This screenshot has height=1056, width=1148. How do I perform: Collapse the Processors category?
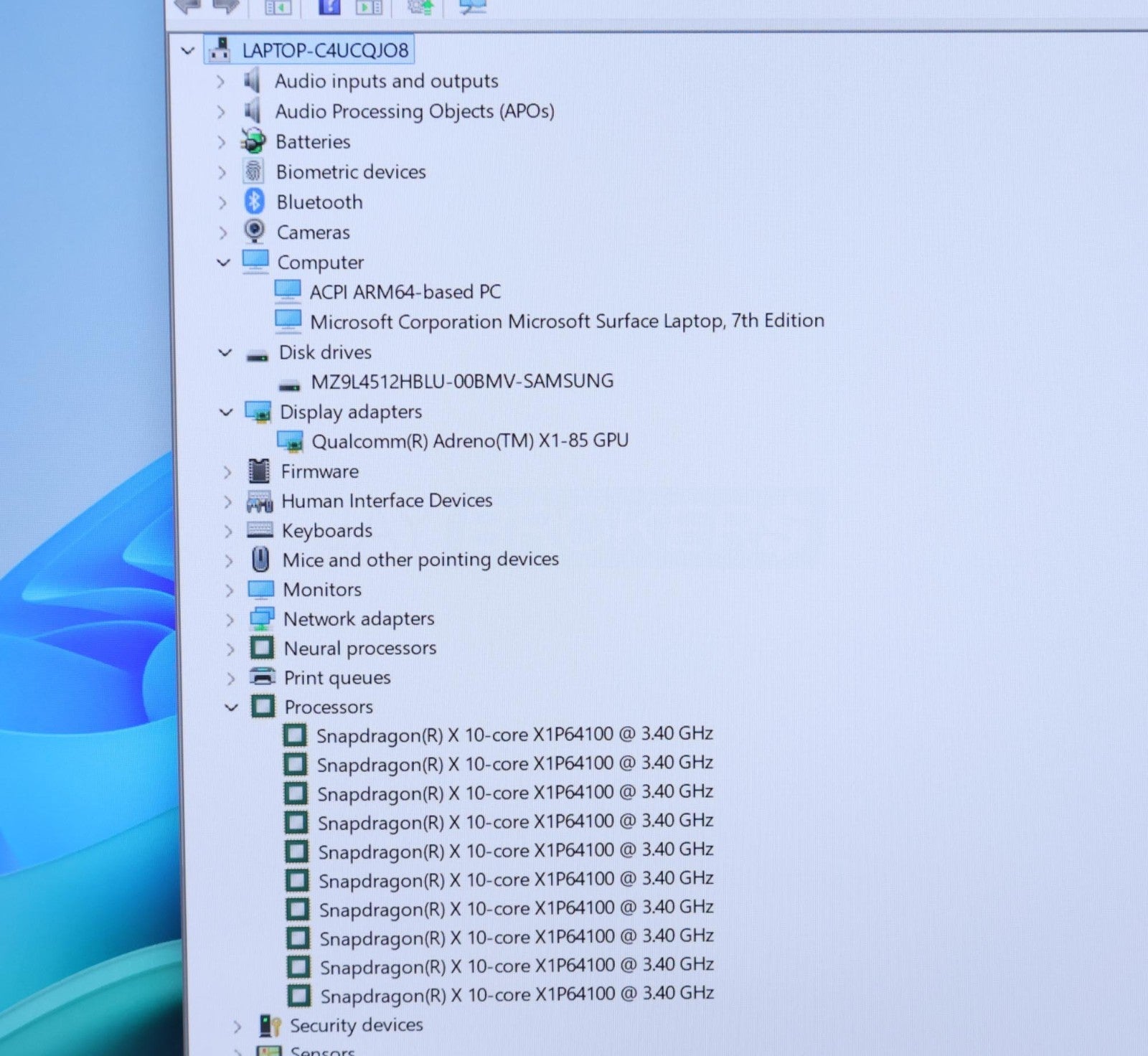coord(231,707)
